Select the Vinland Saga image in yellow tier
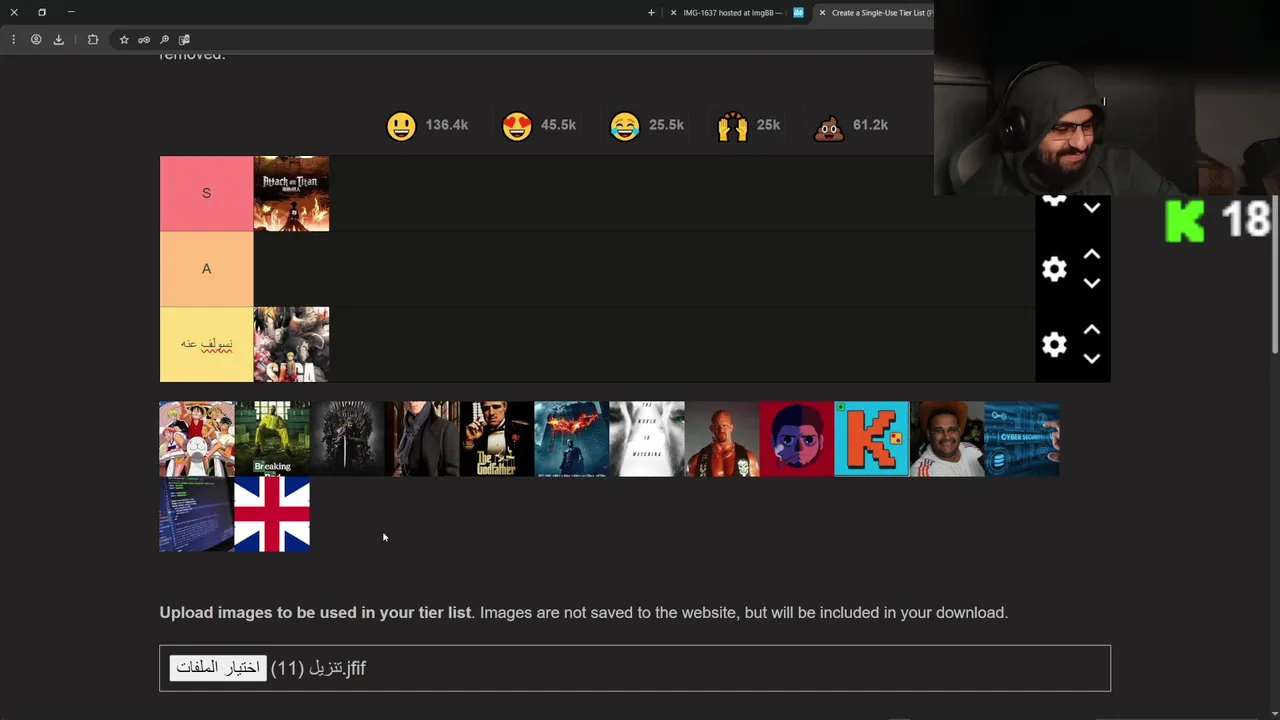This screenshot has width=1280, height=720. [x=291, y=344]
